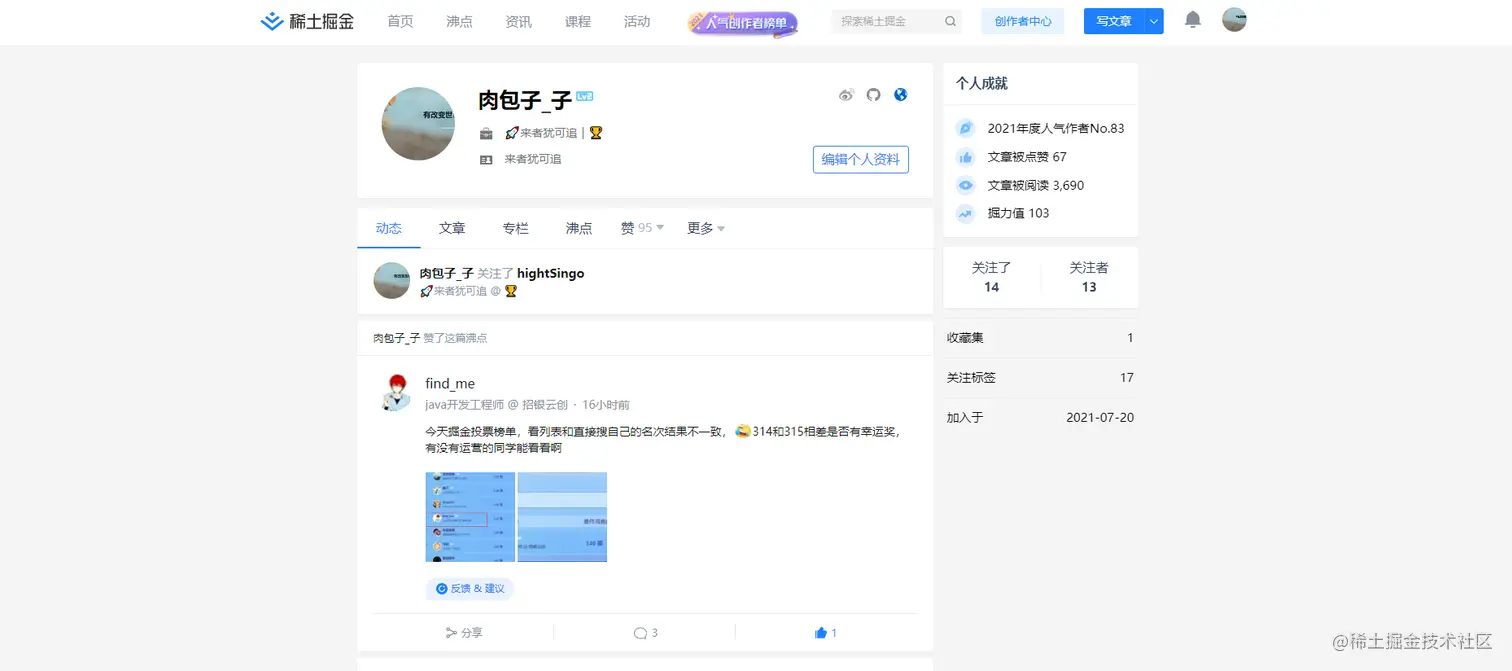This screenshot has width=1512, height=671.
Task: Open the Weibo profile icon
Action: (x=846, y=95)
